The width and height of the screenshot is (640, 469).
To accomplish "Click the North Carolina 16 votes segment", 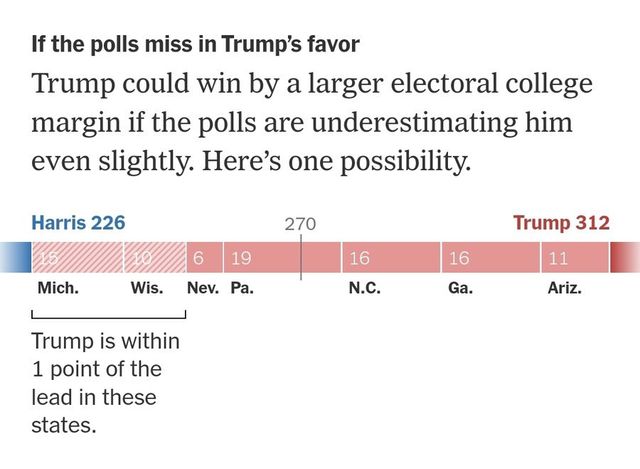I will [x=390, y=258].
